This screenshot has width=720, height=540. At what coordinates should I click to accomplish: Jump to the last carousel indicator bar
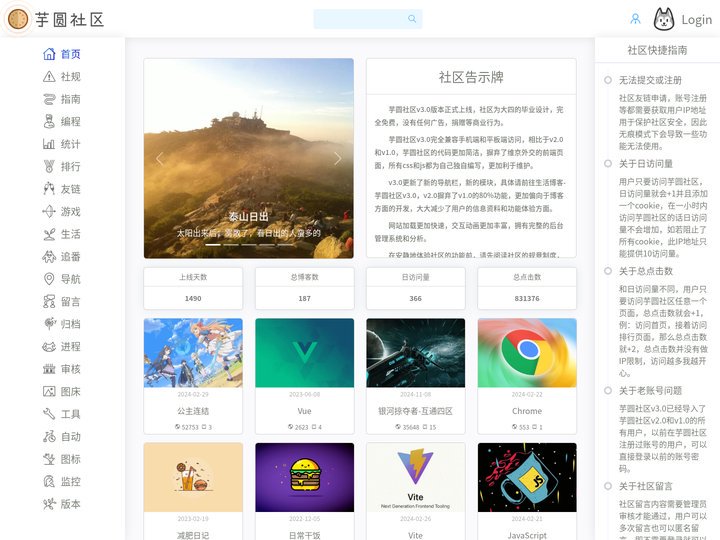[285, 245]
